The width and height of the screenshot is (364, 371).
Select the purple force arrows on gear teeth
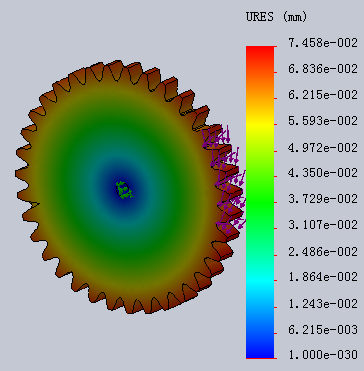(x=224, y=179)
